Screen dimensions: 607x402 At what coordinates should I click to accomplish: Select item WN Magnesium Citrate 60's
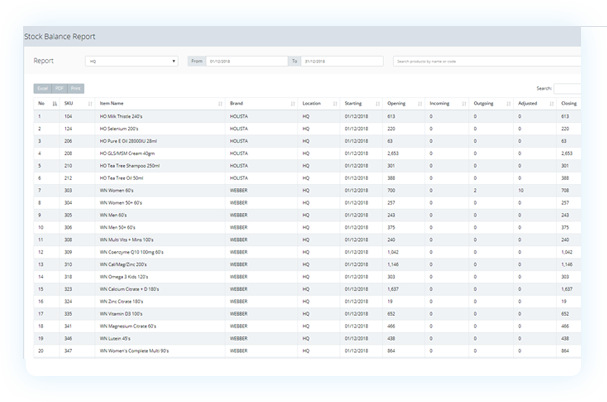tap(128, 326)
